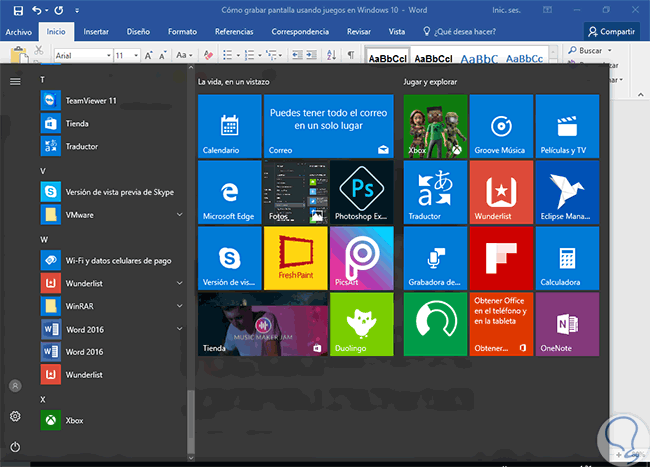
Task: Open the Calculadora tile
Action: point(566,257)
